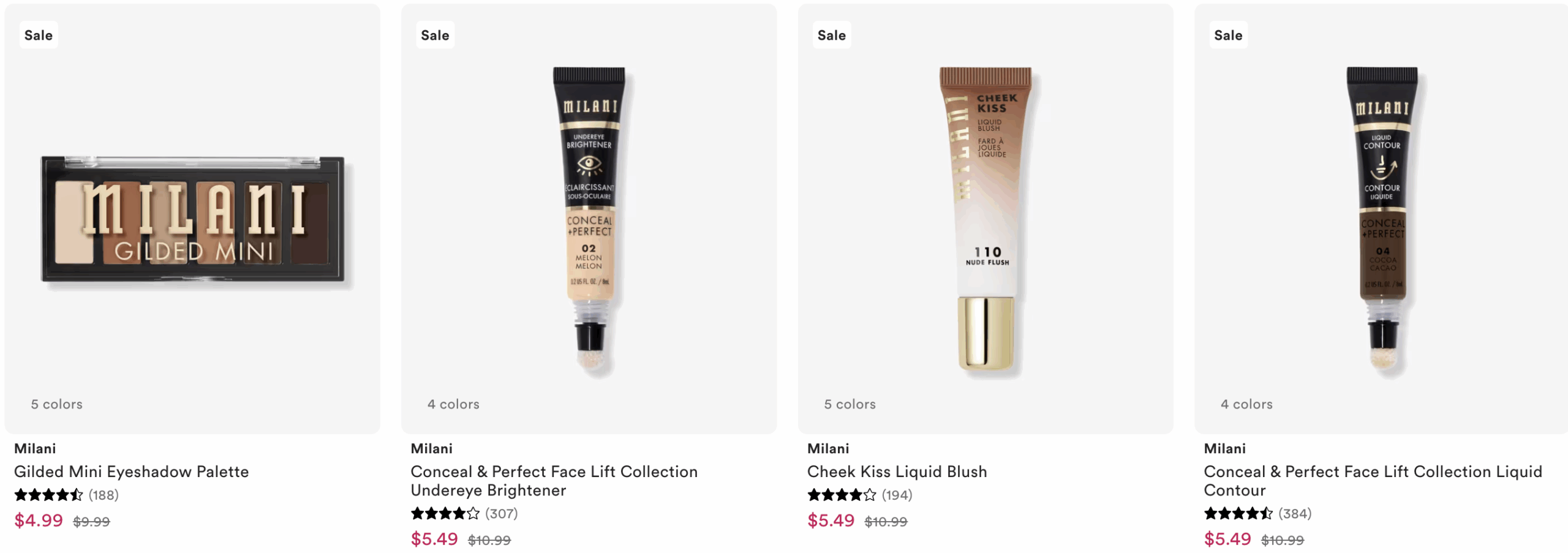Image resolution: width=1568 pixels, height=553 pixels.
Task: Click the Cheek Kiss Liquid Blush title
Action: (x=897, y=472)
